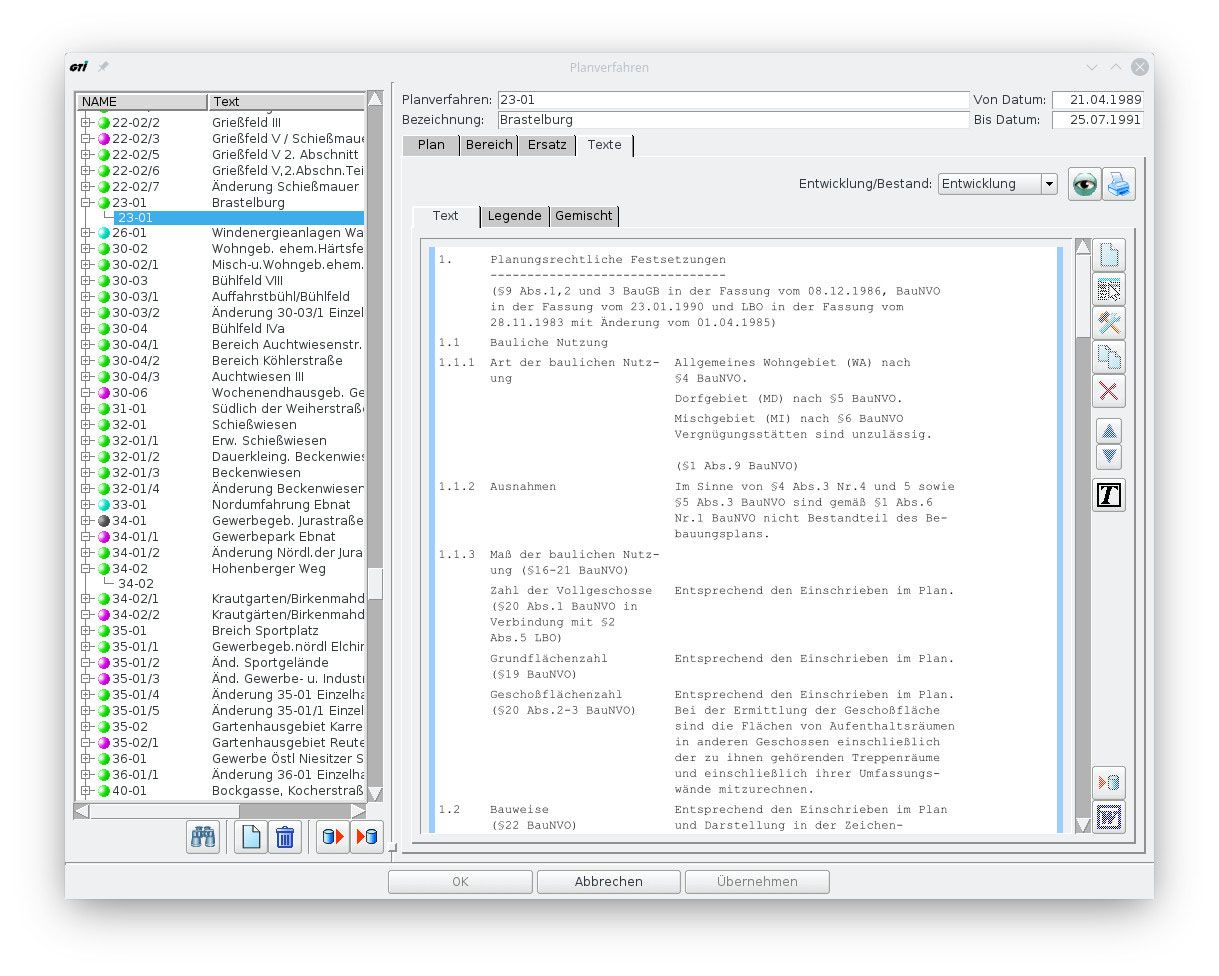Click the Bezeichnung input field
Image resolution: width=1219 pixels, height=976 pixels.
(732, 120)
